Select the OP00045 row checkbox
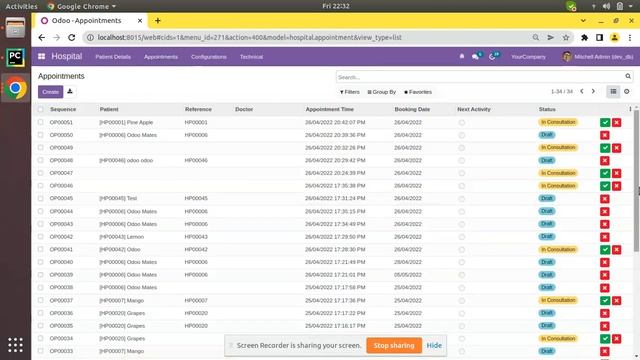This screenshot has height=360, width=640. tap(40, 198)
